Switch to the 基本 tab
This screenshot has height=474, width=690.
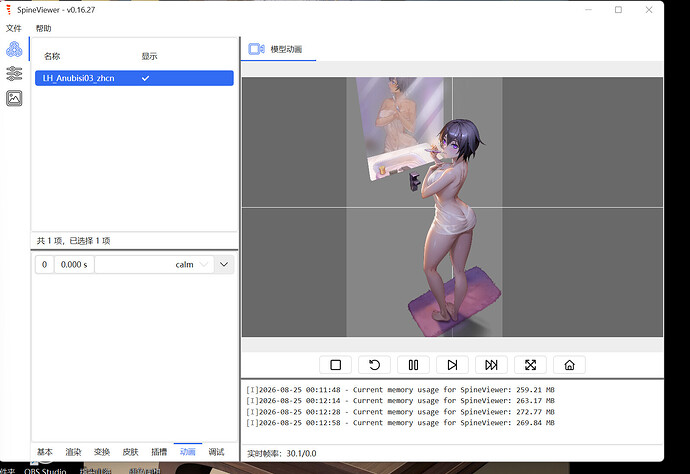[45, 452]
